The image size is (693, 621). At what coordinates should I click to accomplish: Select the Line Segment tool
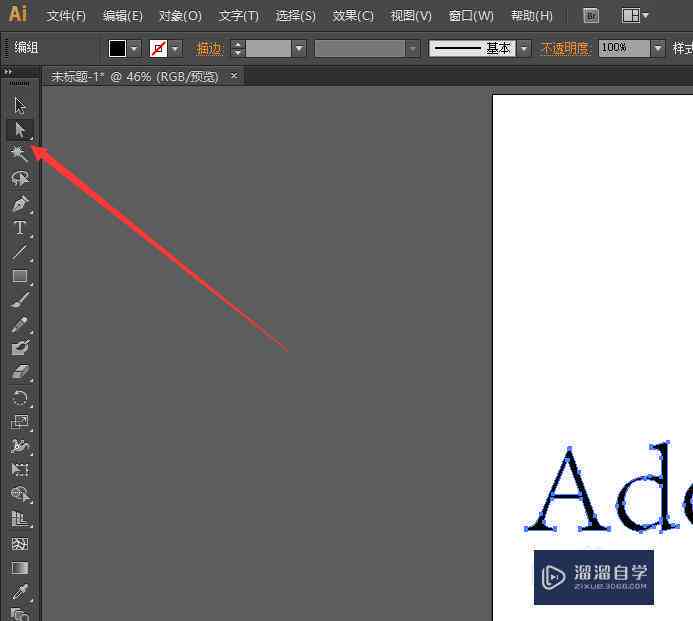20,252
